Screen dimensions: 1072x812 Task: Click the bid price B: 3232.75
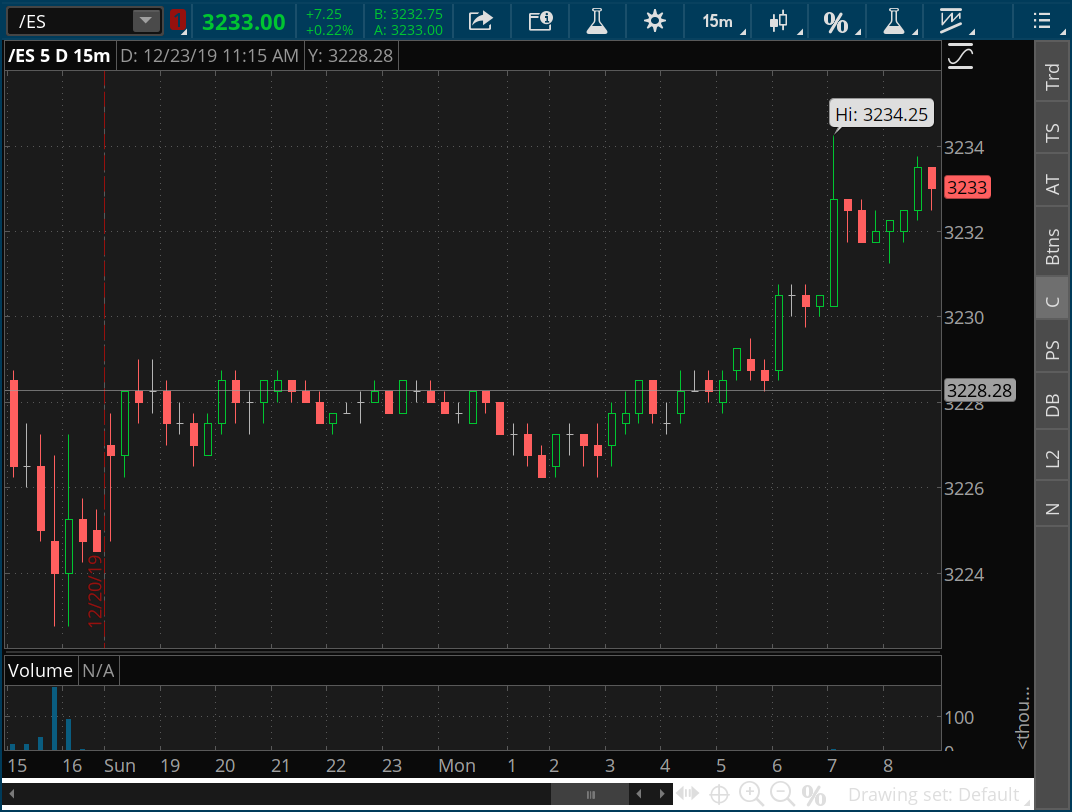(x=408, y=14)
